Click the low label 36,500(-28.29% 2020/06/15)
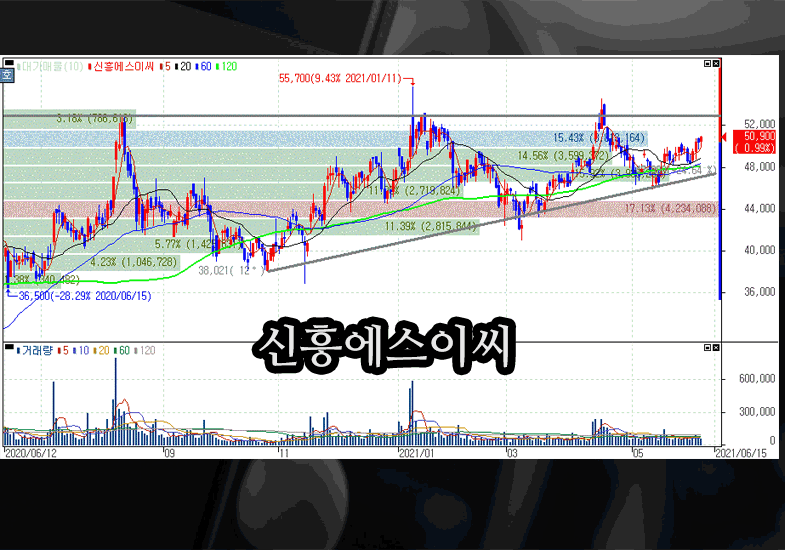785x550 pixels. tap(85, 296)
